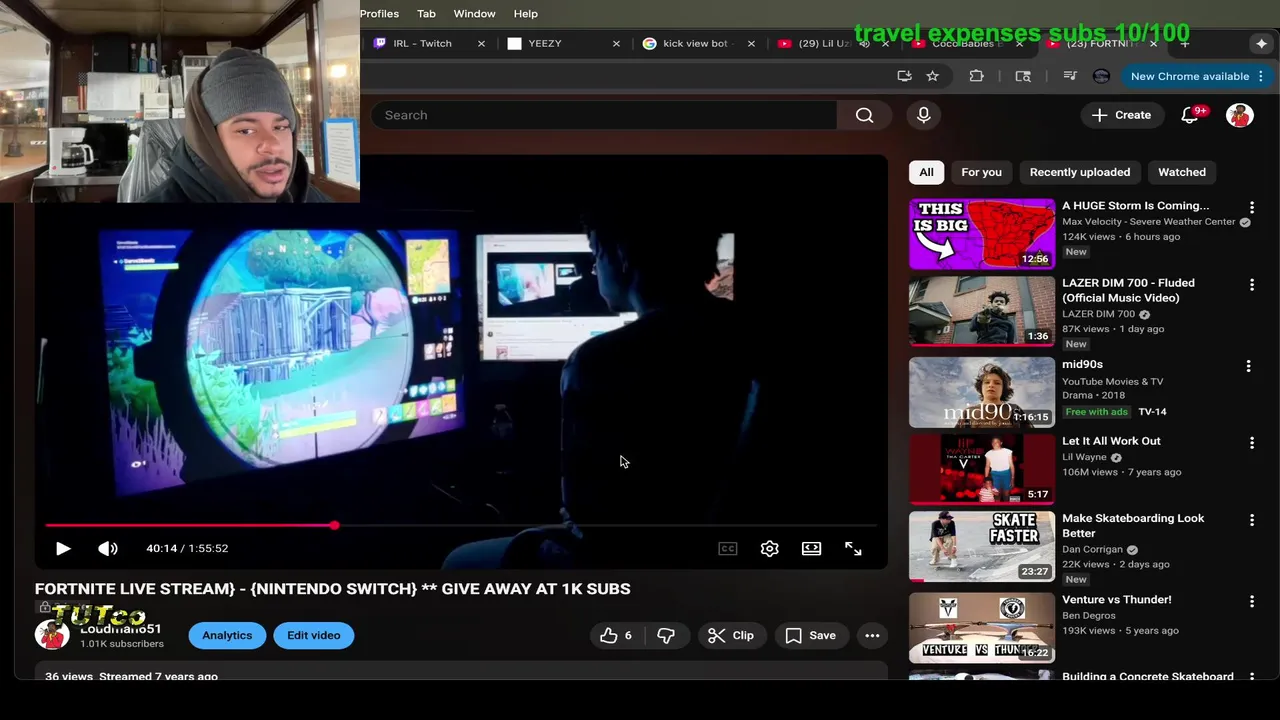Visit Dan Corrigan channel link

1092,549
